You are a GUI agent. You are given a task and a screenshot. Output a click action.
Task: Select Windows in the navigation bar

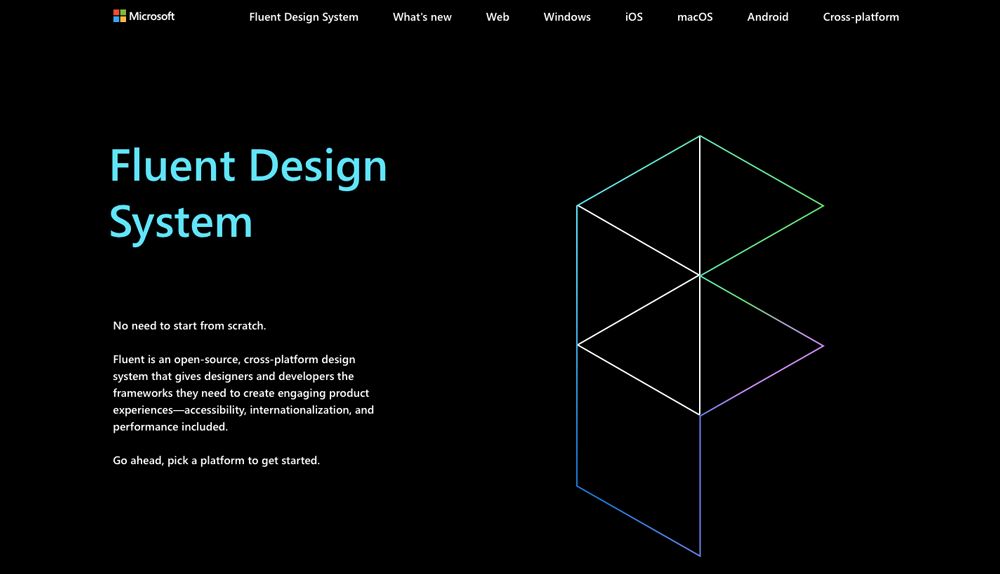567,17
